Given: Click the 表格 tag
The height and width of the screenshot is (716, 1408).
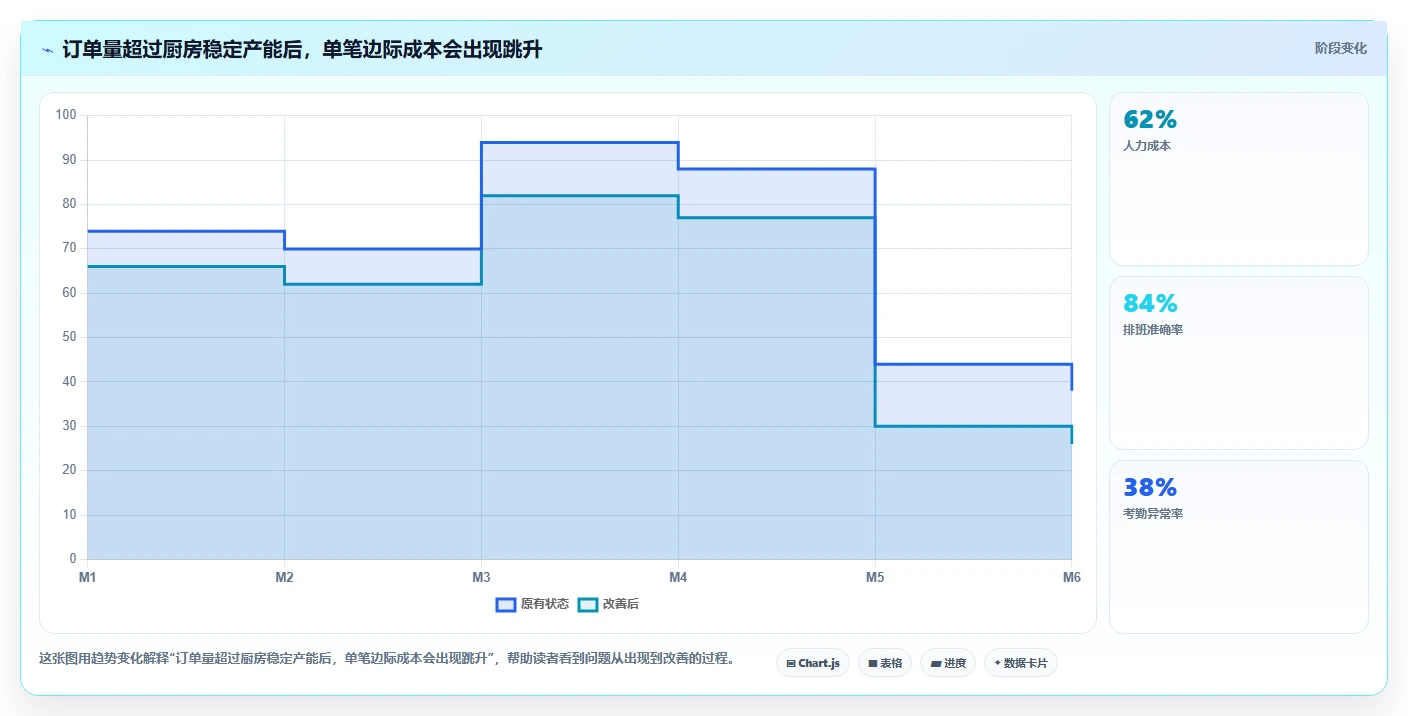Looking at the screenshot, I should [885, 663].
